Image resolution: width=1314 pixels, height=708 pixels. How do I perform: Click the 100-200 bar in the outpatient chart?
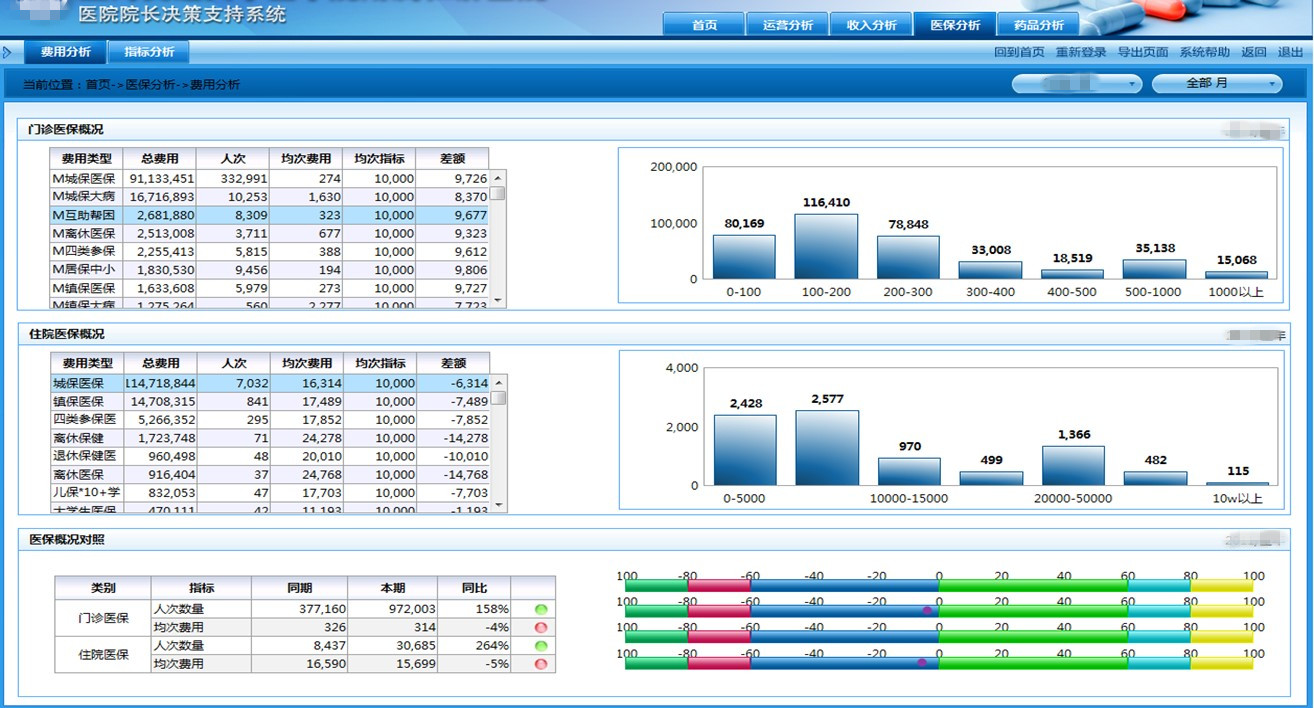[x=826, y=246]
